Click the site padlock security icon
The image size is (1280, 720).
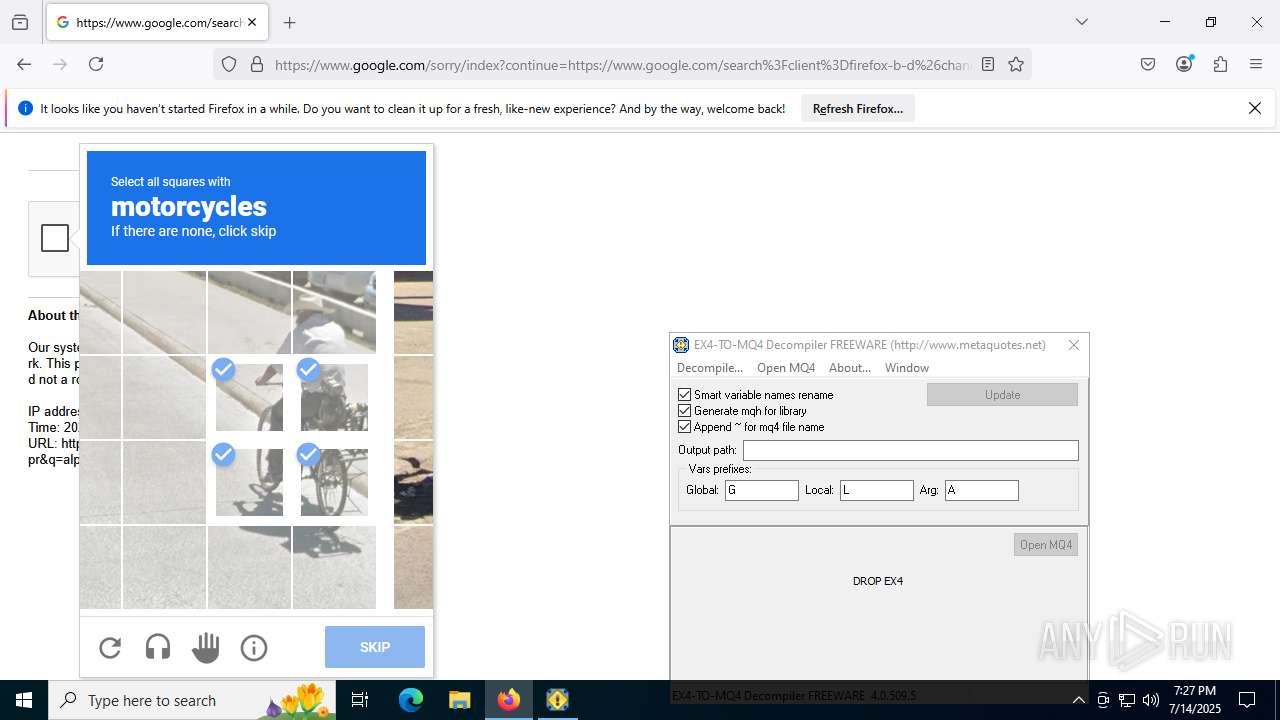pos(257,64)
